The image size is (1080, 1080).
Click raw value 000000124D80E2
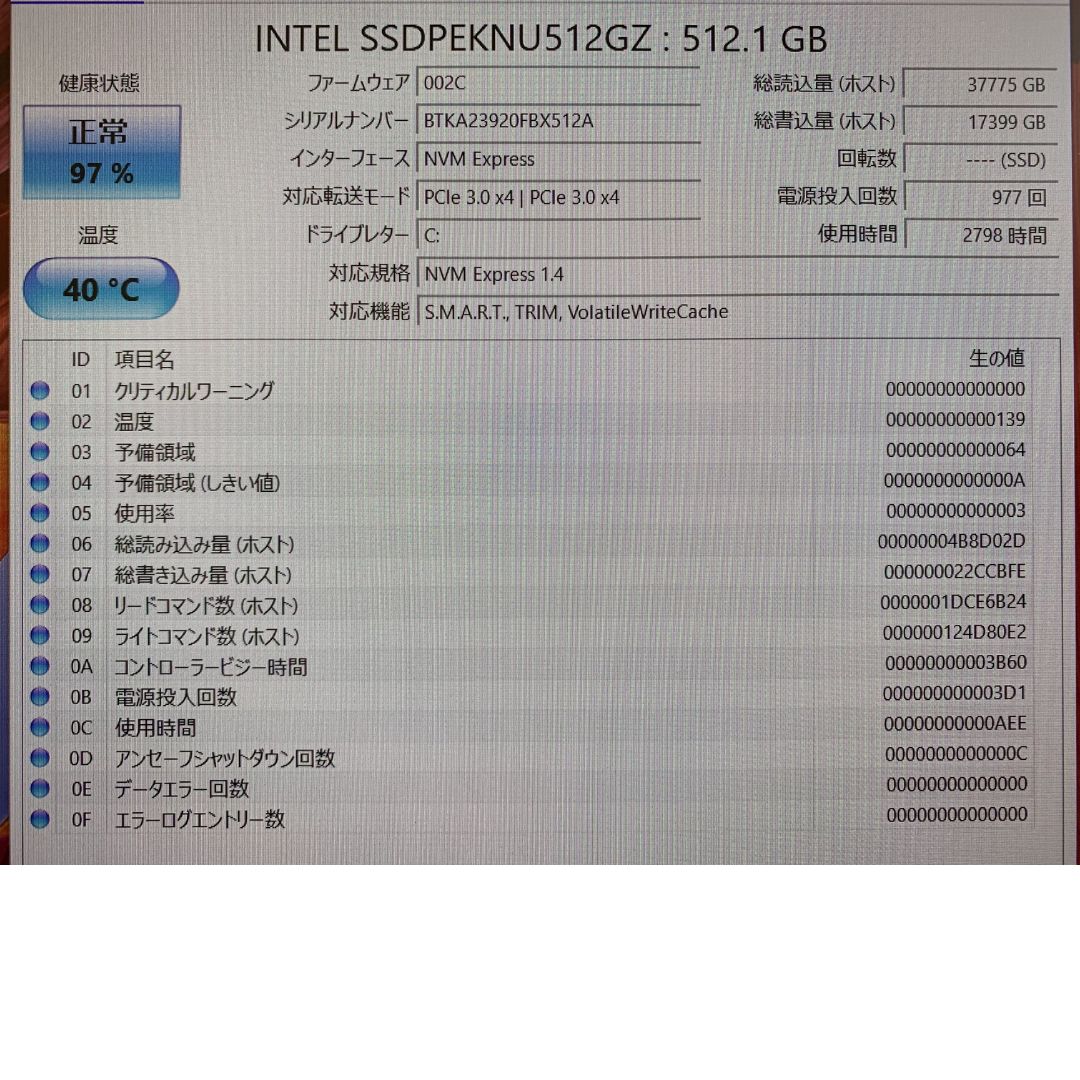coord(955,632)
